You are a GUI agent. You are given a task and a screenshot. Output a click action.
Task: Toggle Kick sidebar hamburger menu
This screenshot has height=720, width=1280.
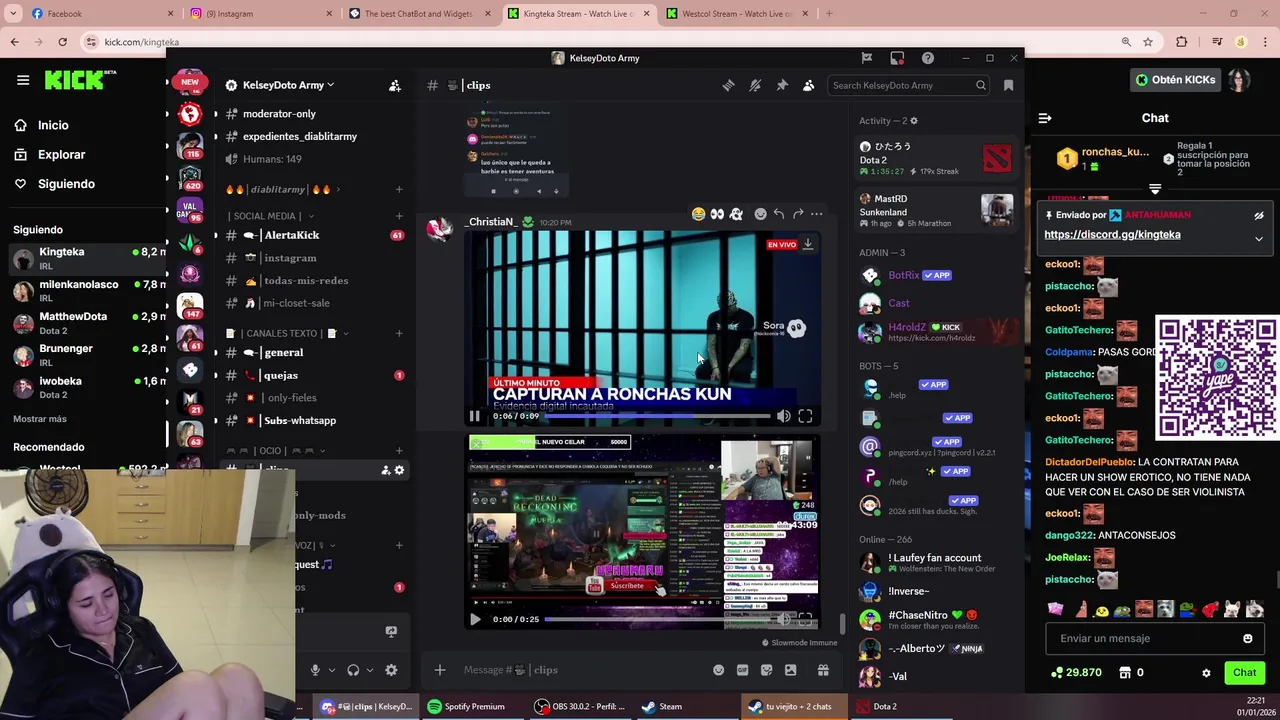coord(23,80)
